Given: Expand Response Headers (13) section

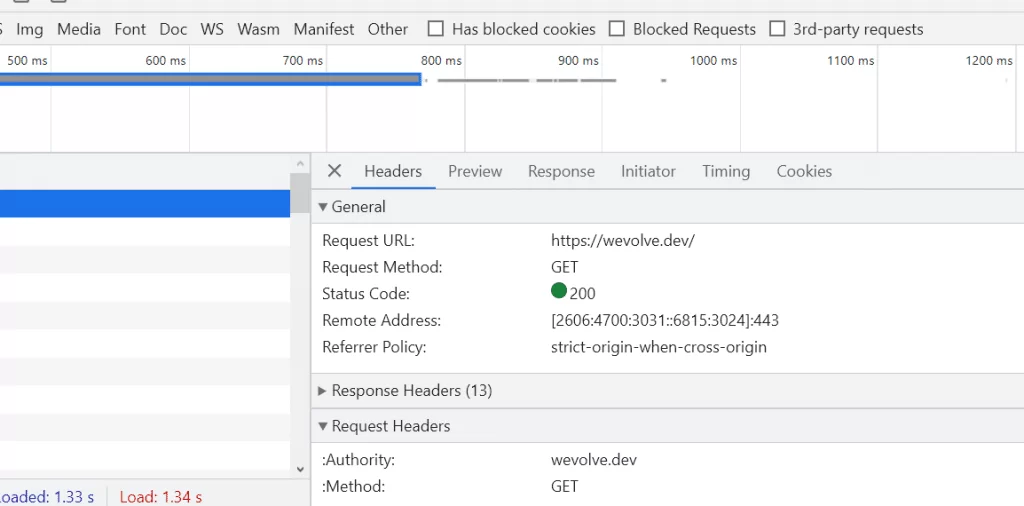Looking at the screenshot, I should click(x=323, y=391).
